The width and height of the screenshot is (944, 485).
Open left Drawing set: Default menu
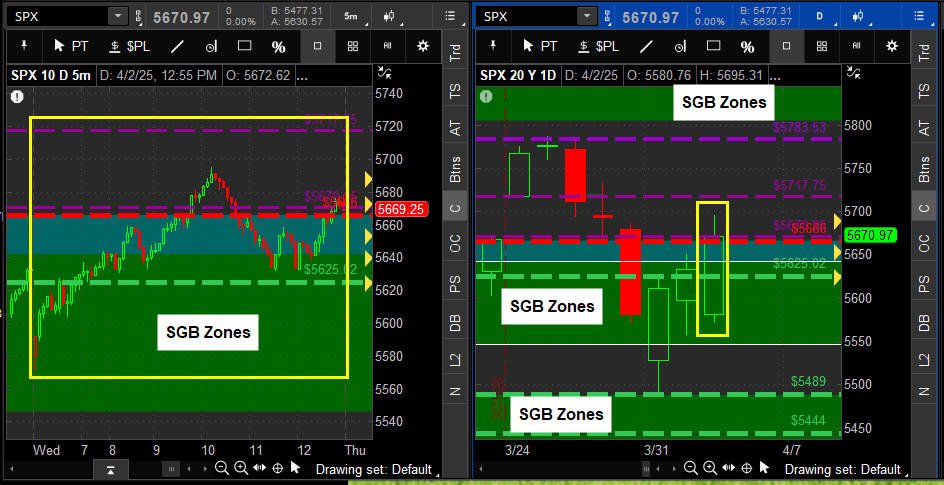pyautogui.click(x=377, y=469)
